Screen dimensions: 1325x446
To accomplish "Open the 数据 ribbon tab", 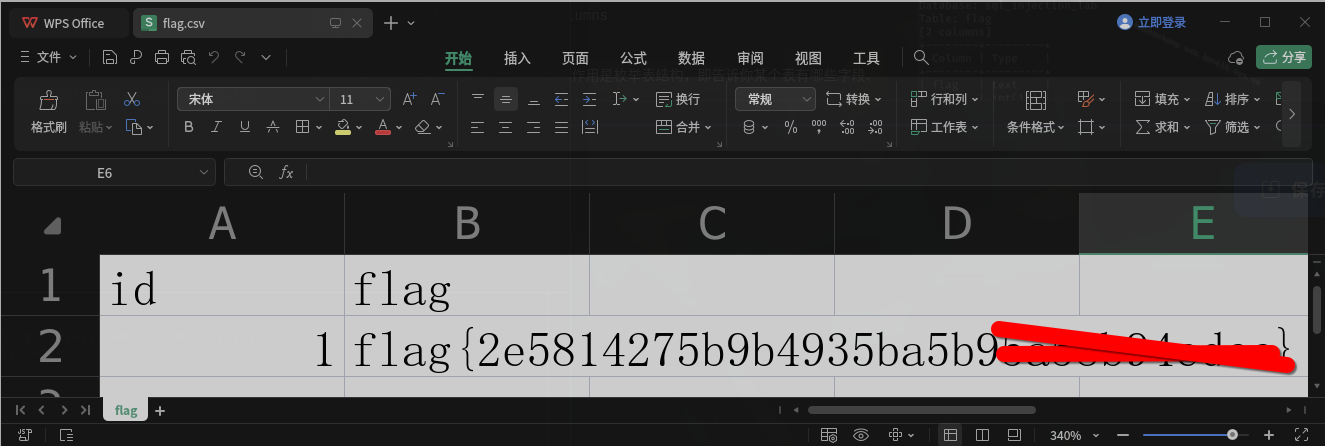I will (691, 58).
